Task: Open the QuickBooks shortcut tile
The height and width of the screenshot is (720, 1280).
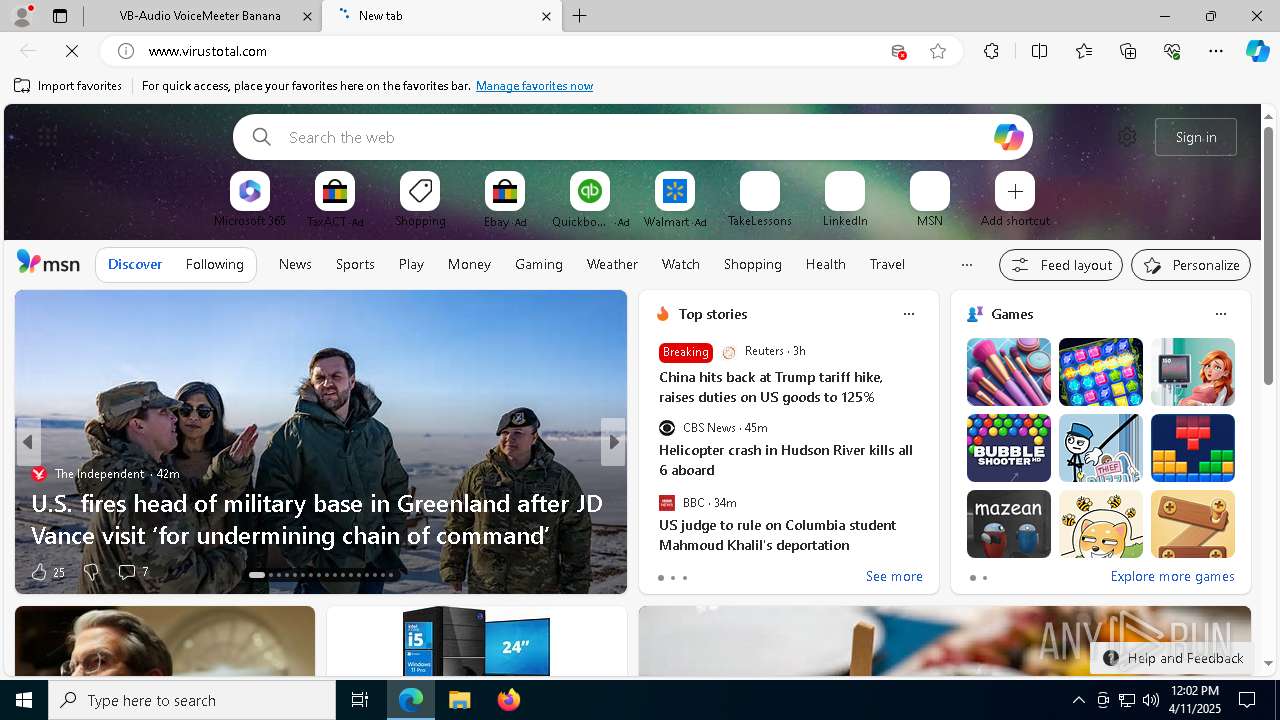Action: click(590, 191)
